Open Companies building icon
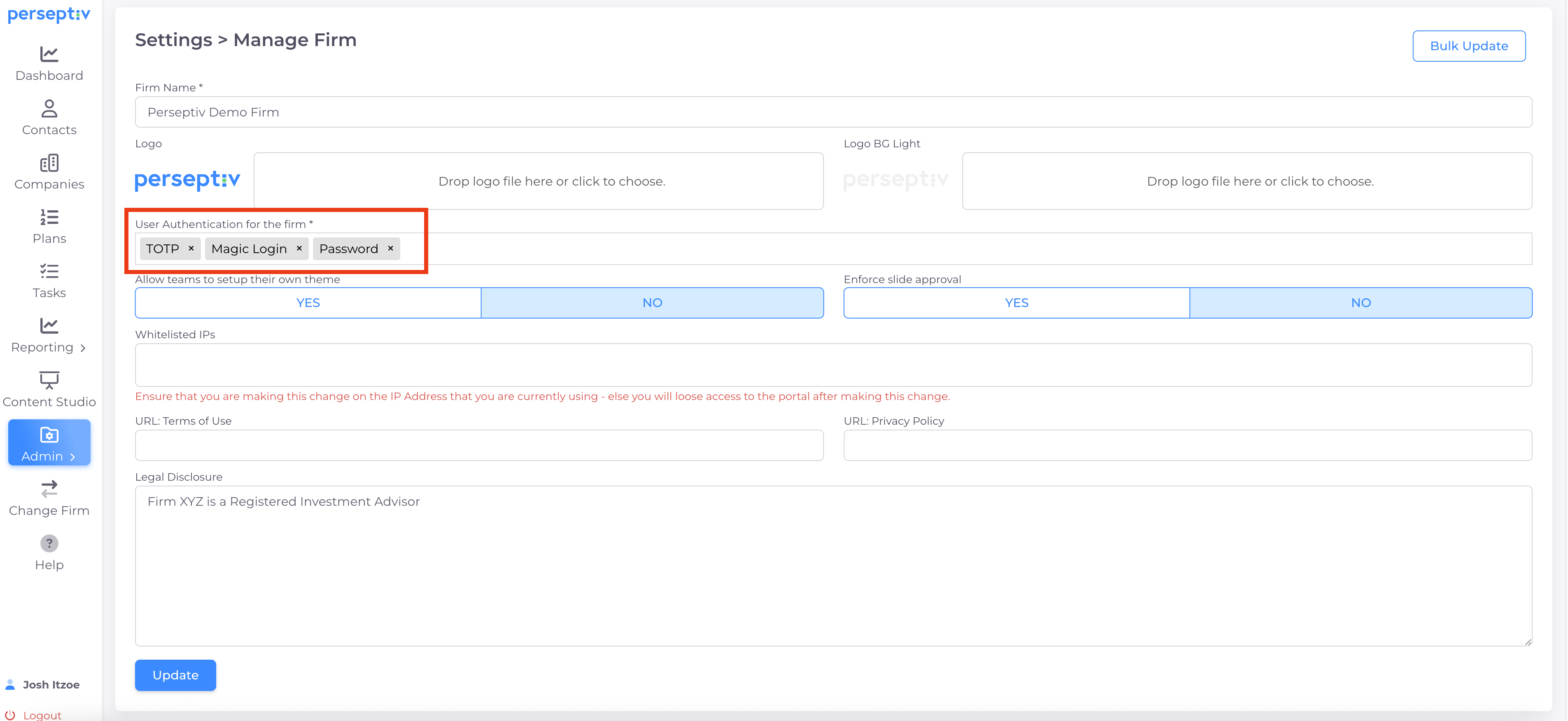Viewport: 1568px width, 721px height. [x=49, y=163]
